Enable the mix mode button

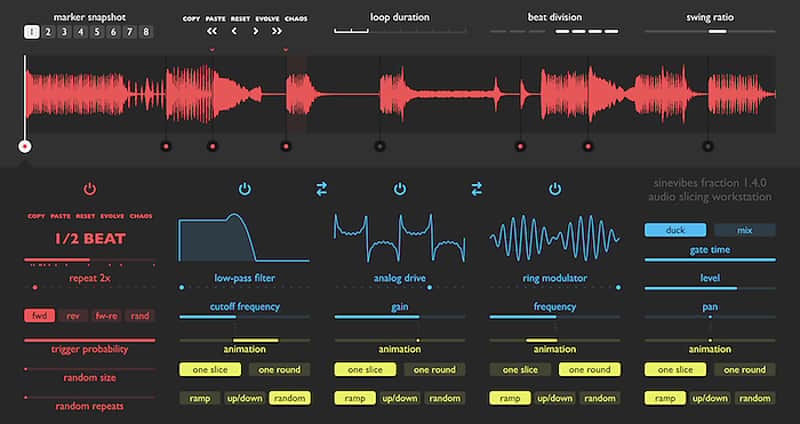click(744, 230)
